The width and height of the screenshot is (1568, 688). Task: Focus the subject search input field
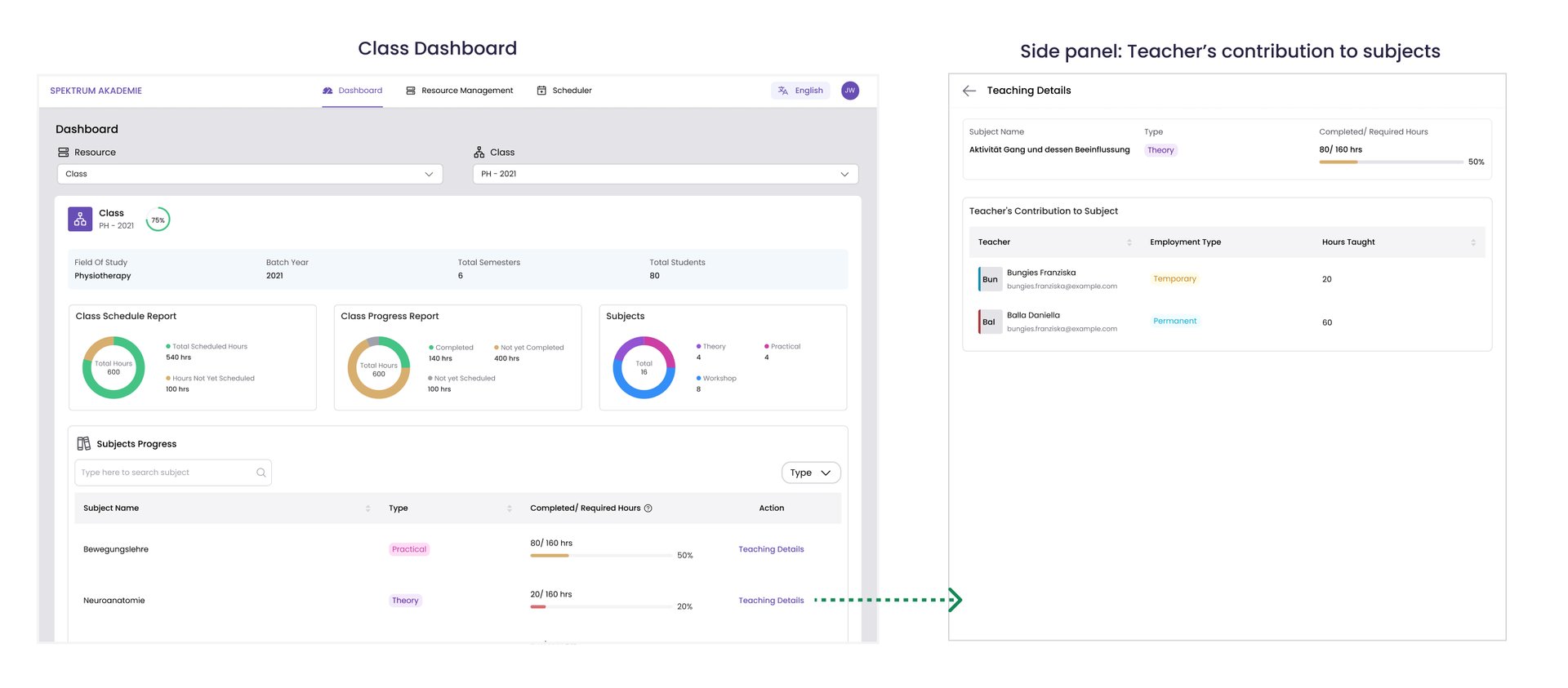click(173, 473)
